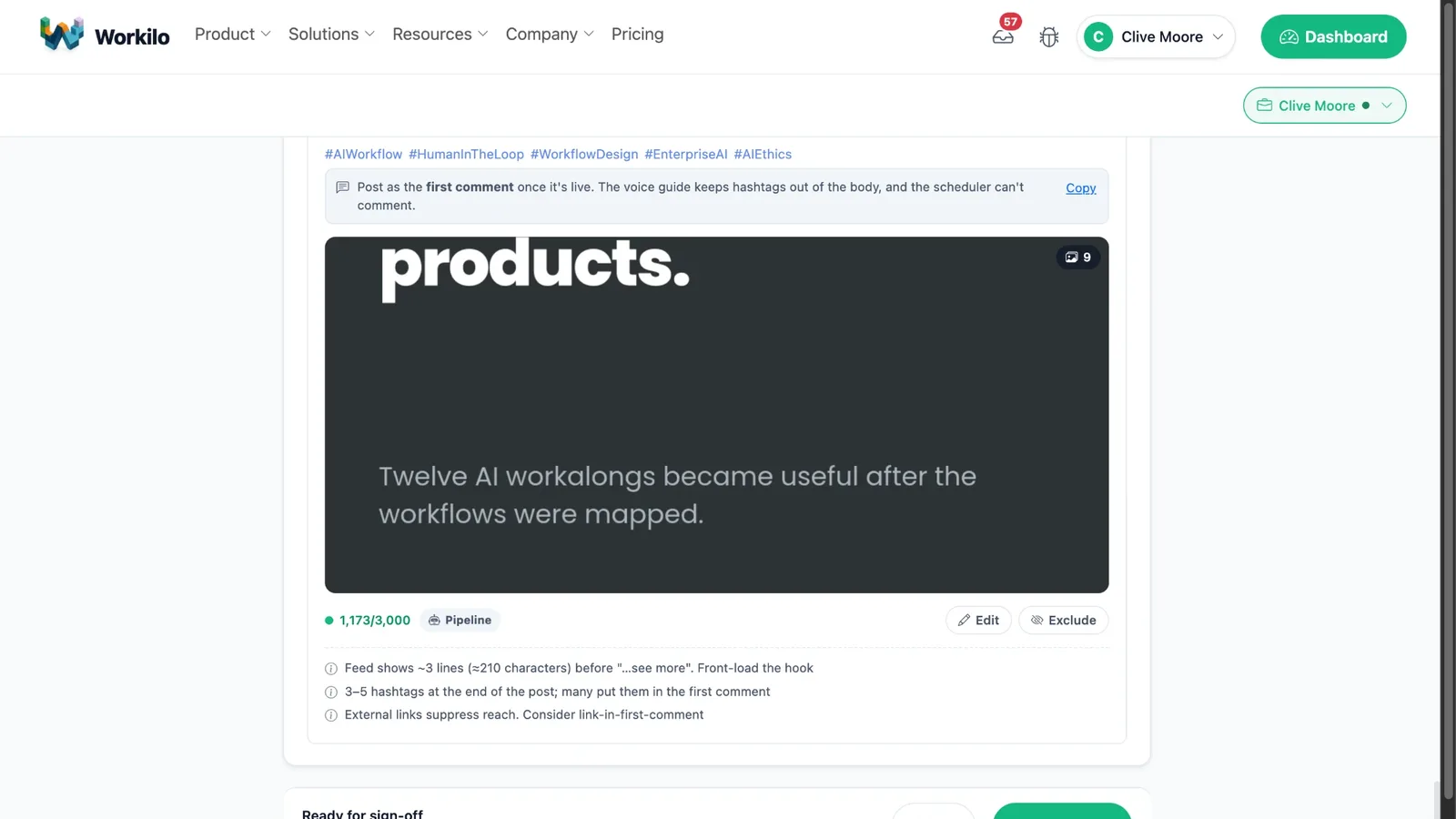Click the comment icon in first-comment note
The width and height of the screenshot is (1456, 819).
click(x=343, y=187)
